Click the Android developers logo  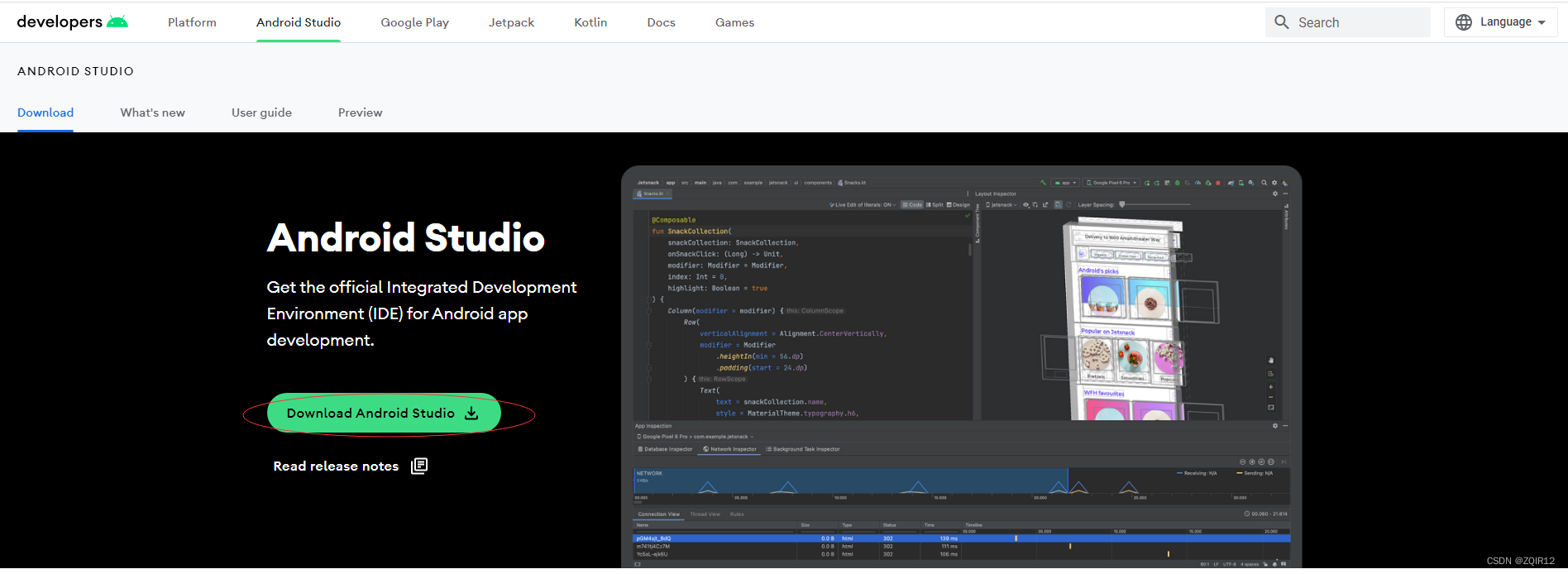click(x=72, y=22)
